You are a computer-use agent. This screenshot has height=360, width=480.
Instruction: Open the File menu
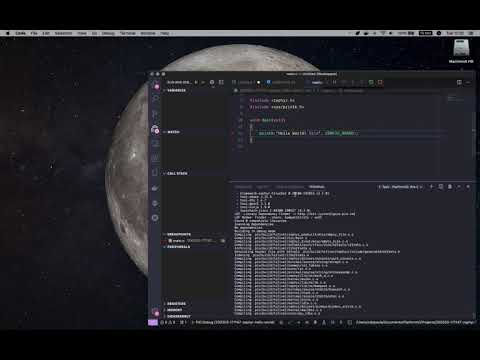[34, 33]
